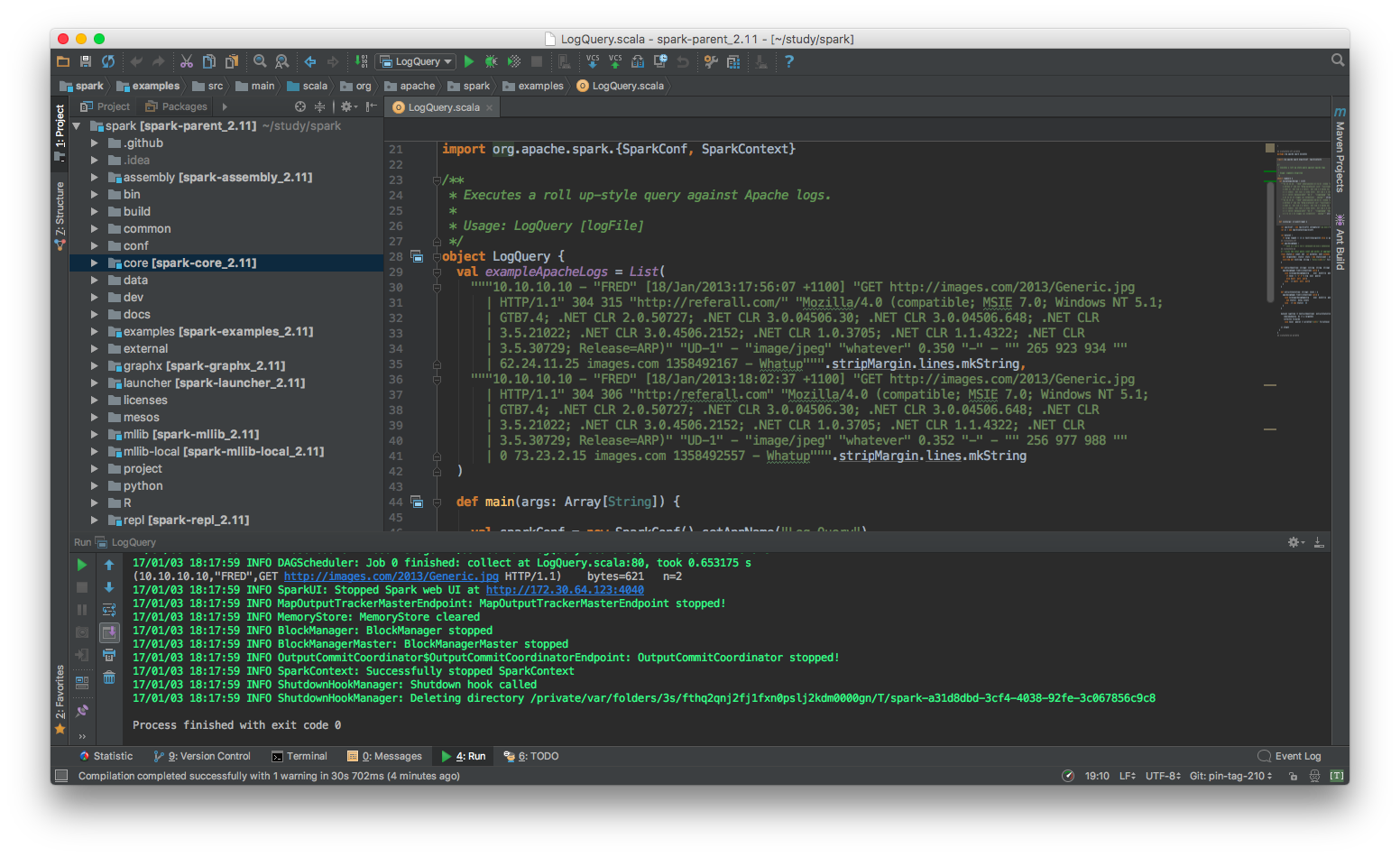Image resolution: width=1400 pixels, height=857 pixels.
Task: Open the LogQuery run configuration dropdown
Action: tap(417, 61)
